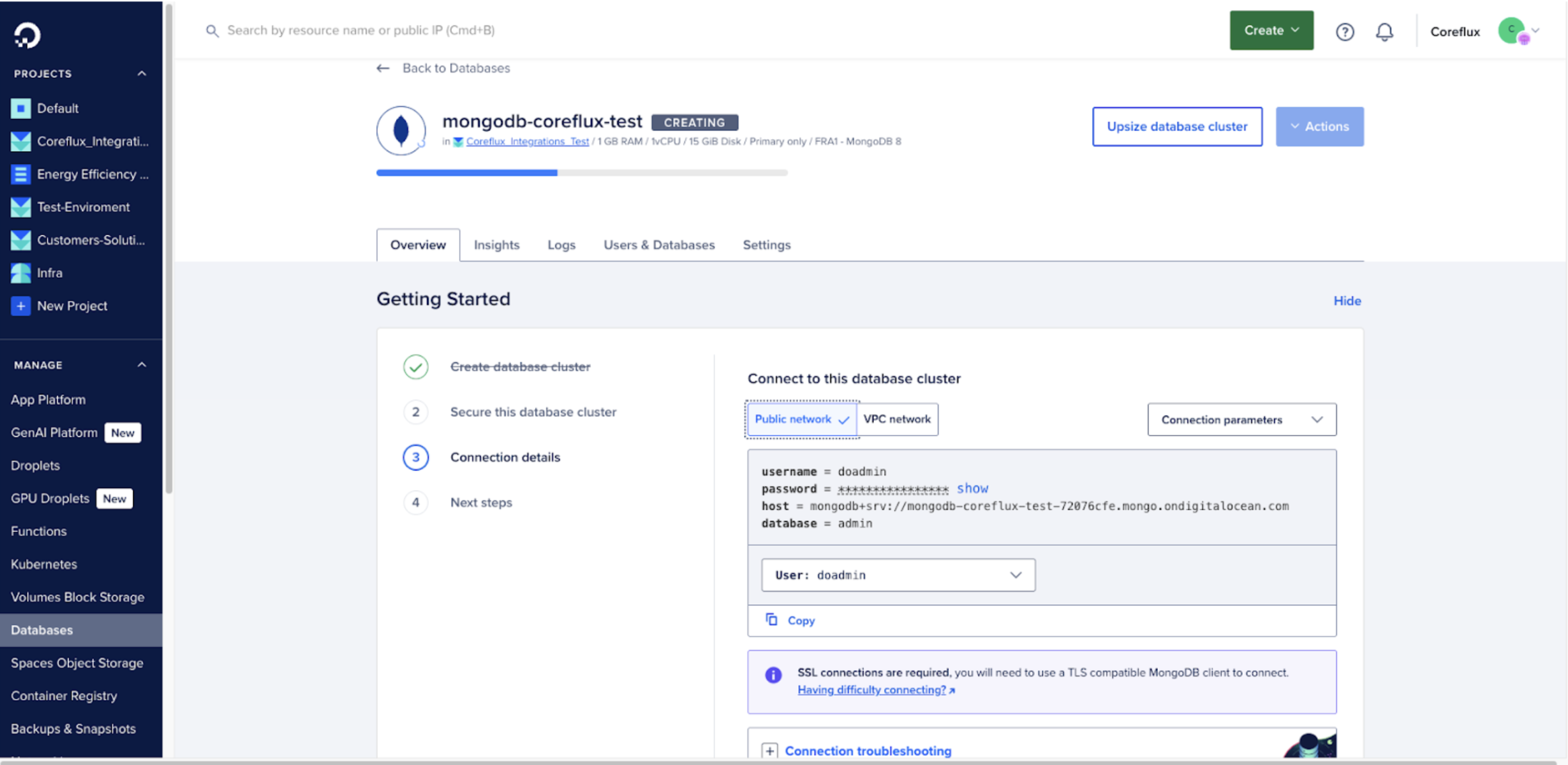Click the help question mark icon

point(1345,32)
